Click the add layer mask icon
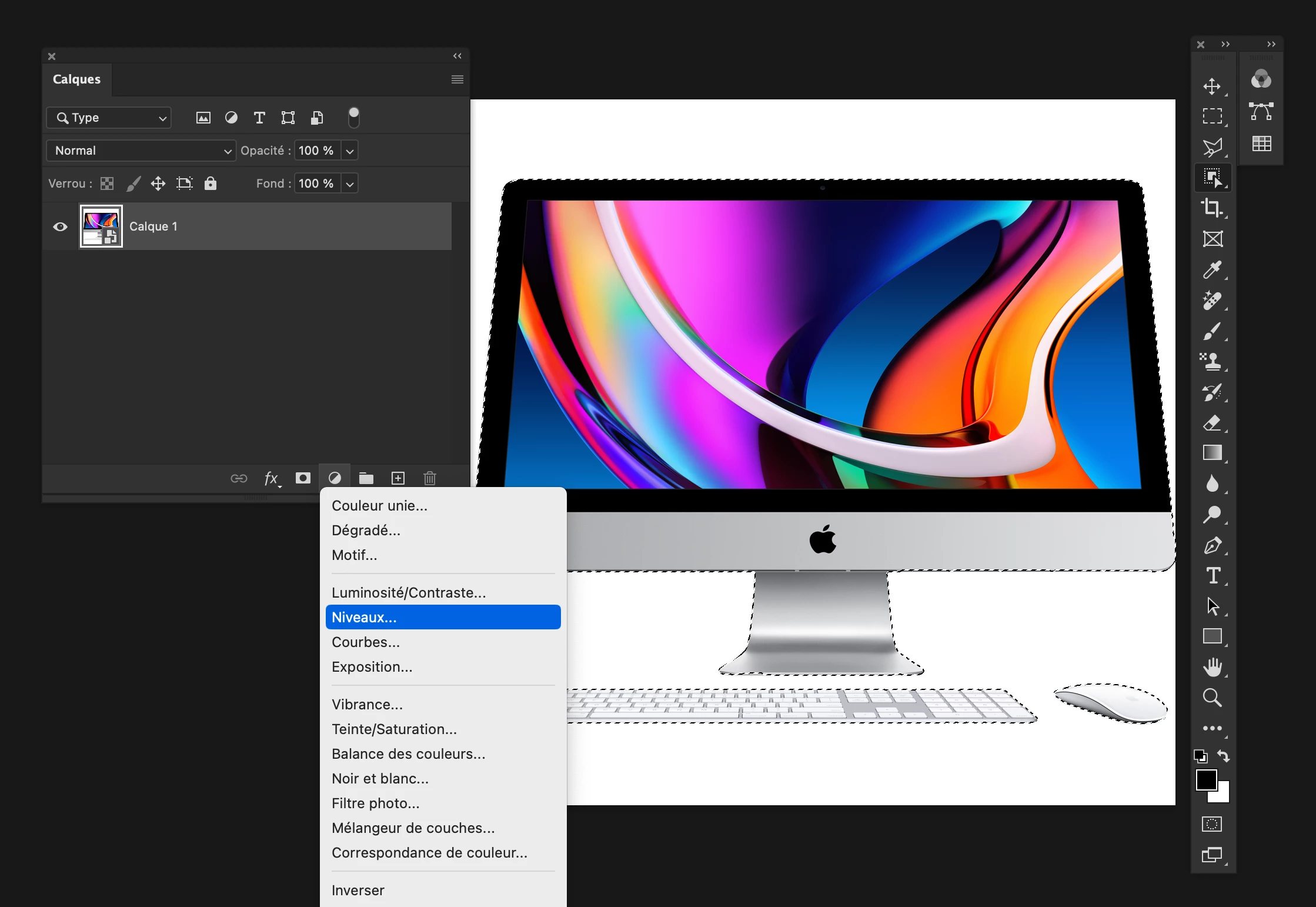Image resolution: width=1316 pixels, height=907 pixels. 303,478
